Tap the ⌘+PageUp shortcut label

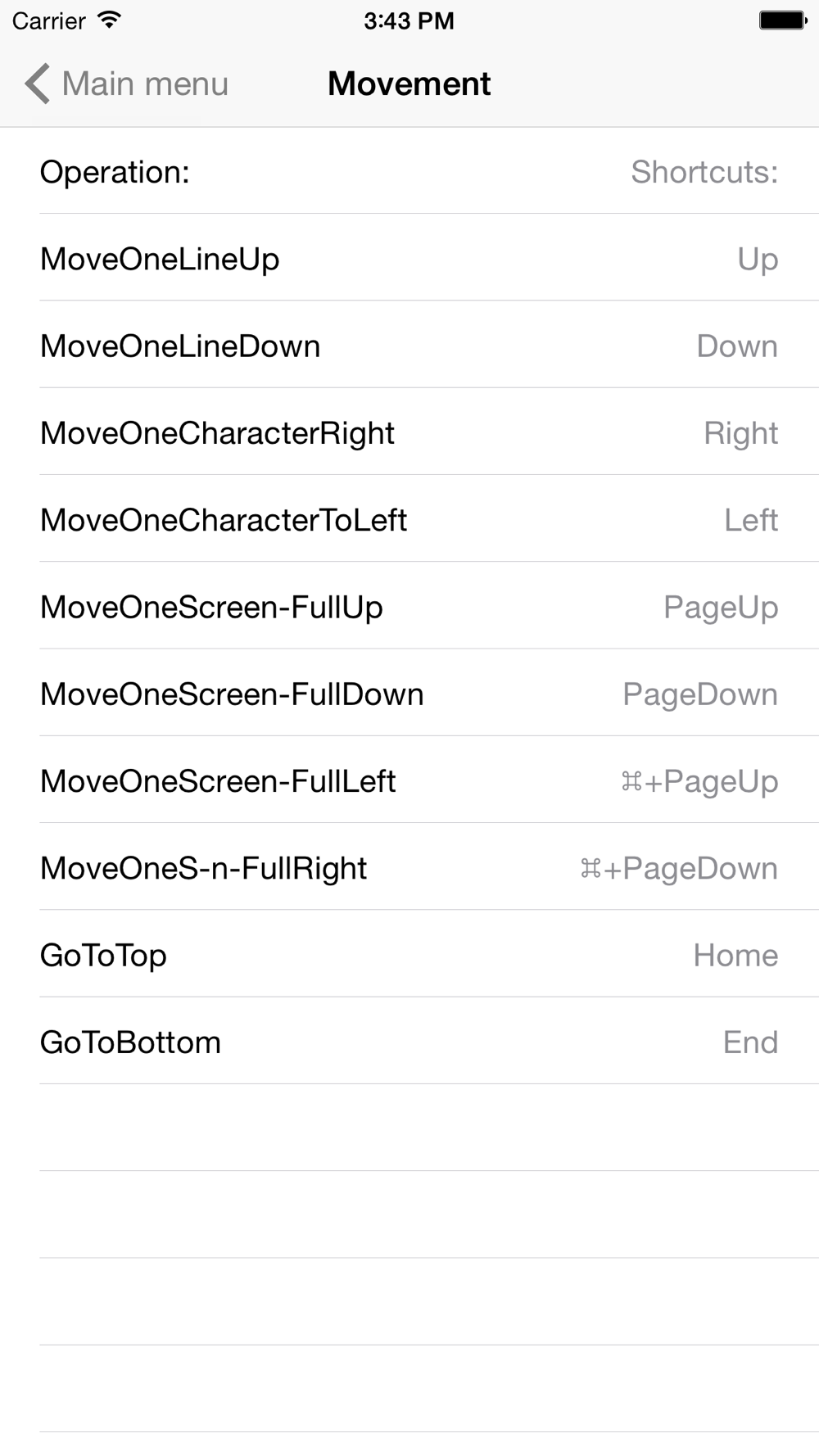click(x=699, y=782)
